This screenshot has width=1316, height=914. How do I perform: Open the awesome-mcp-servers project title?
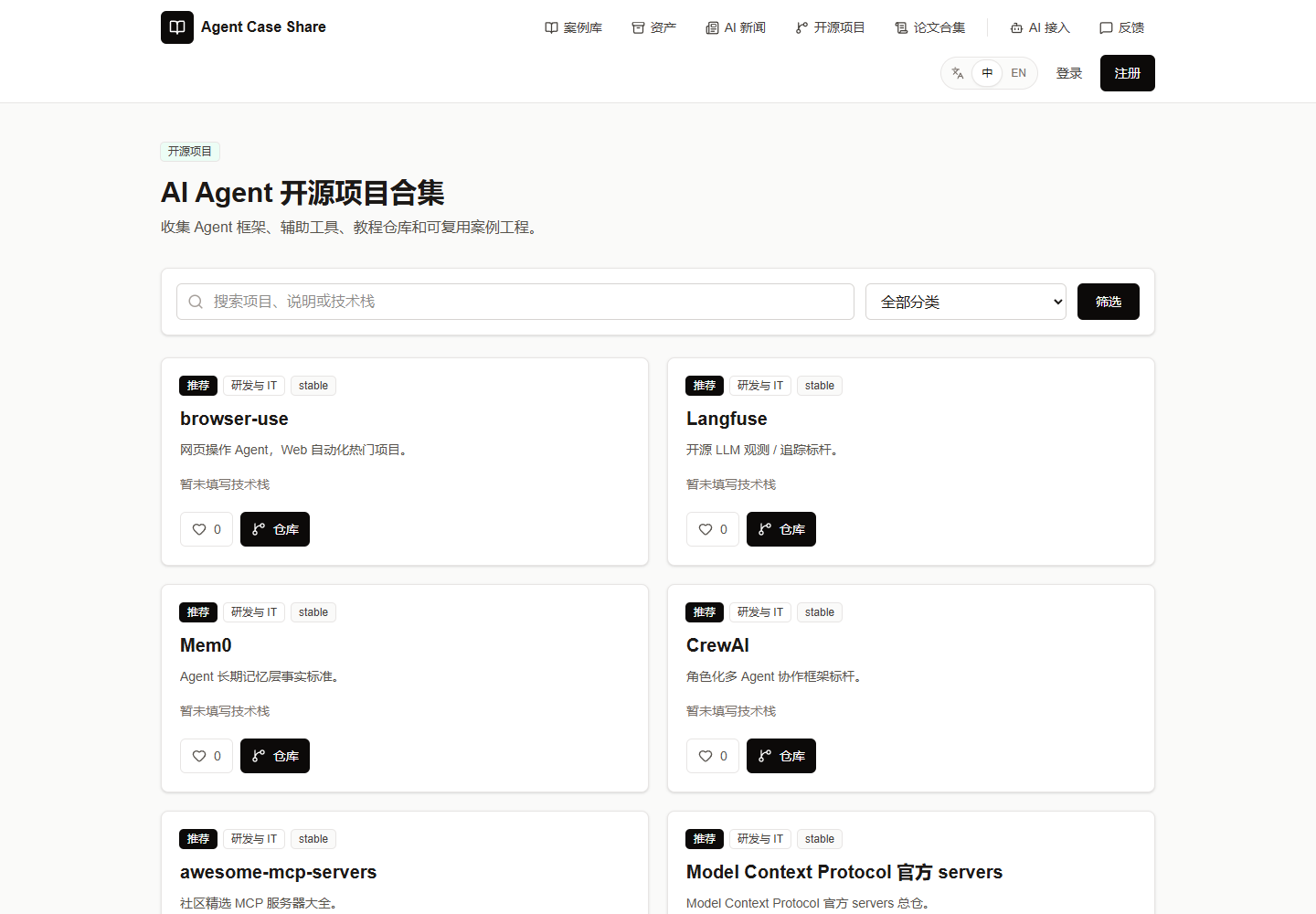[278, 872]
